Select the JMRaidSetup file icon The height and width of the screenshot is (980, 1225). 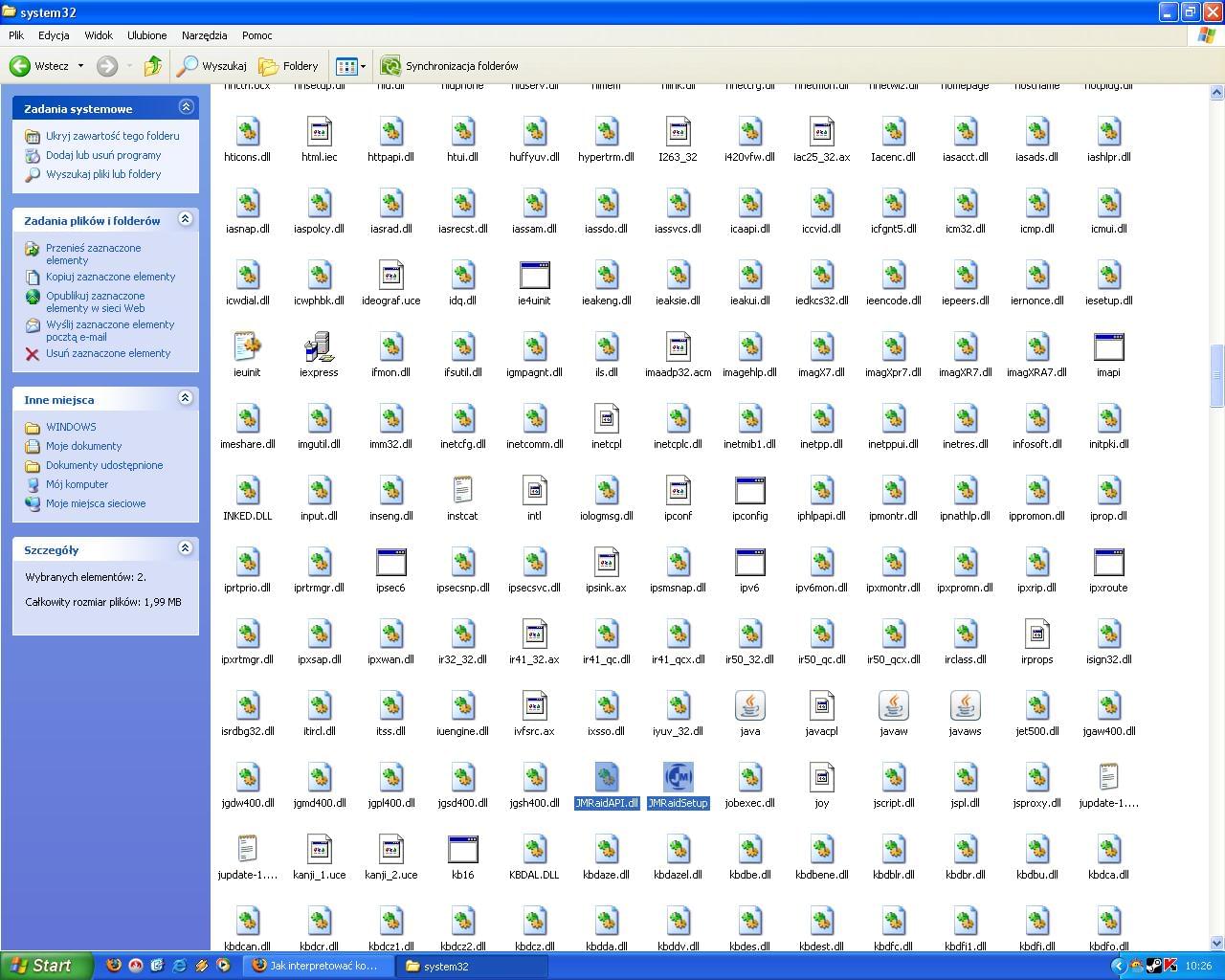coord(678,778)
